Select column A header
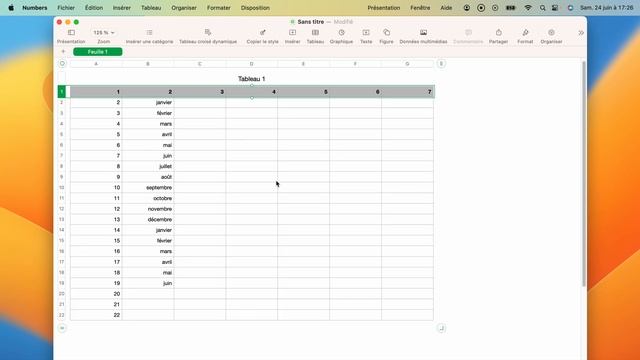Viewport: 640px width, 360px height. tap(96, 64)
